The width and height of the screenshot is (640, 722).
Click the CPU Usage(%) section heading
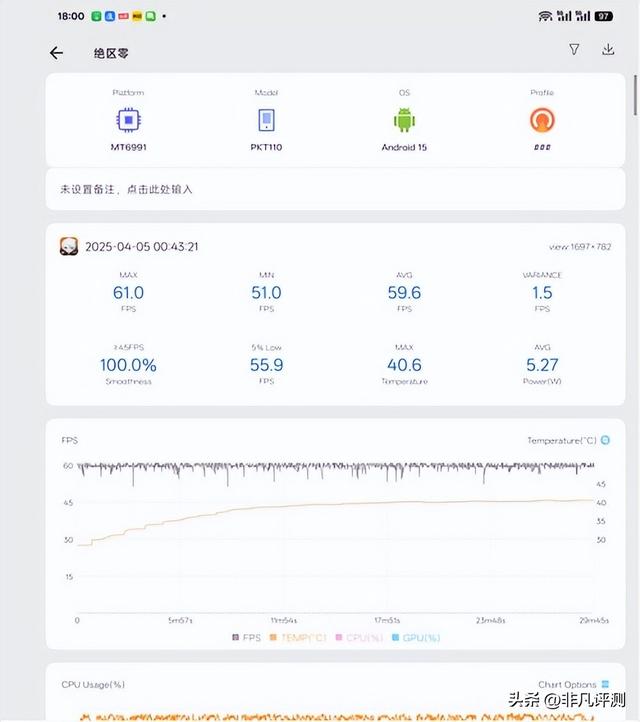(93, 685)
